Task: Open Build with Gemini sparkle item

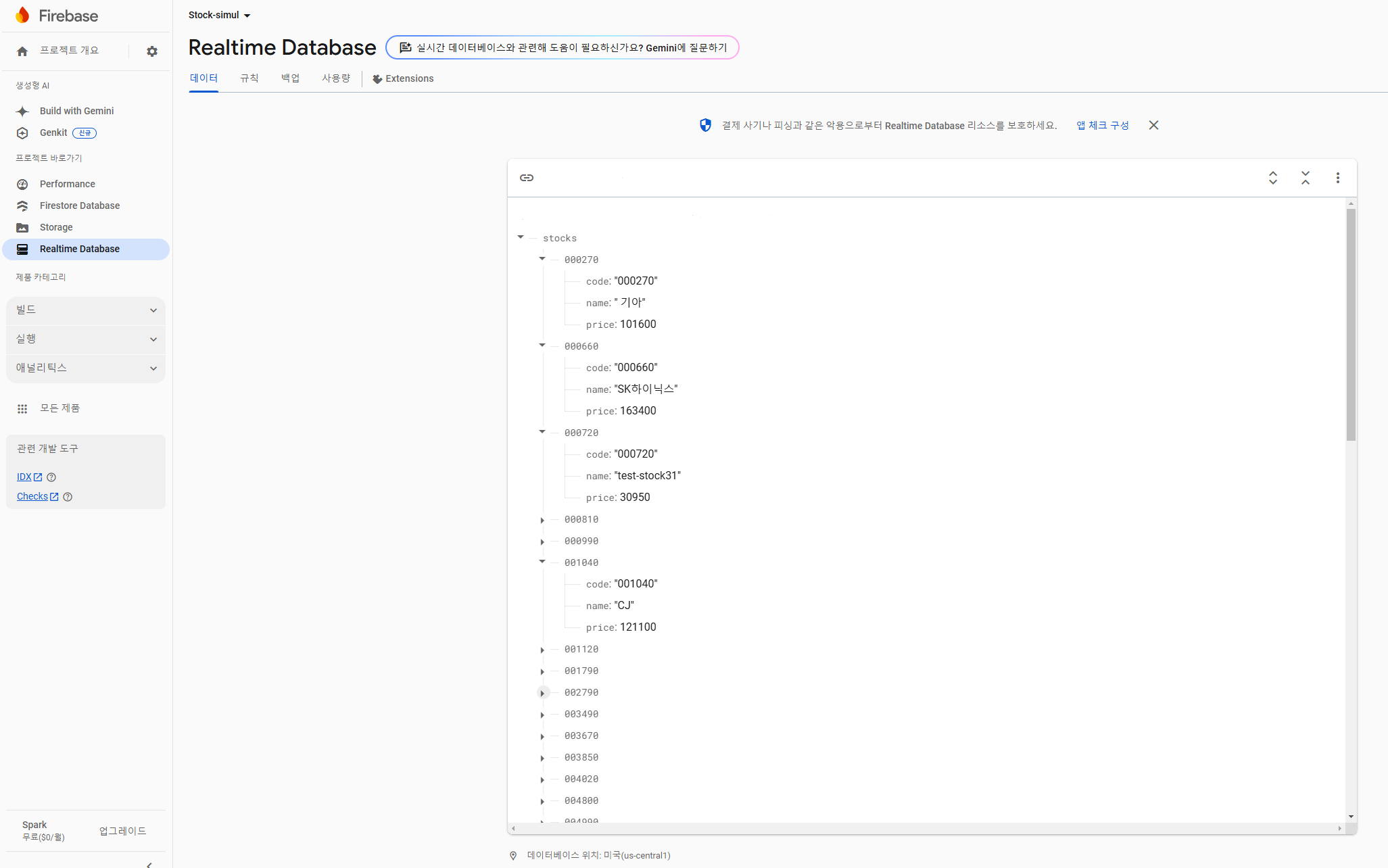Action: coord(76,111)
